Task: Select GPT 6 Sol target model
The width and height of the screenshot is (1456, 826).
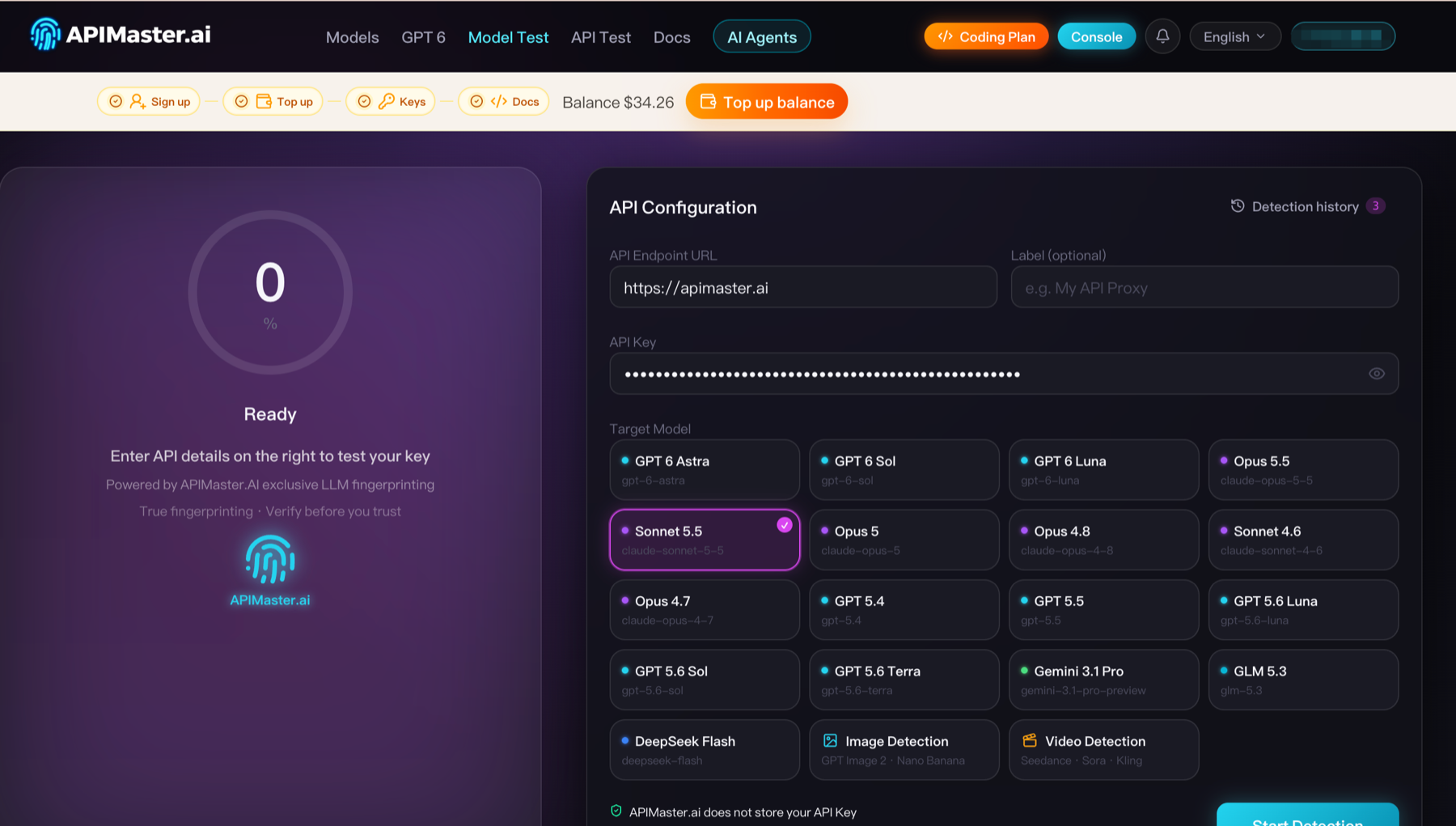Action: (904, 469)
